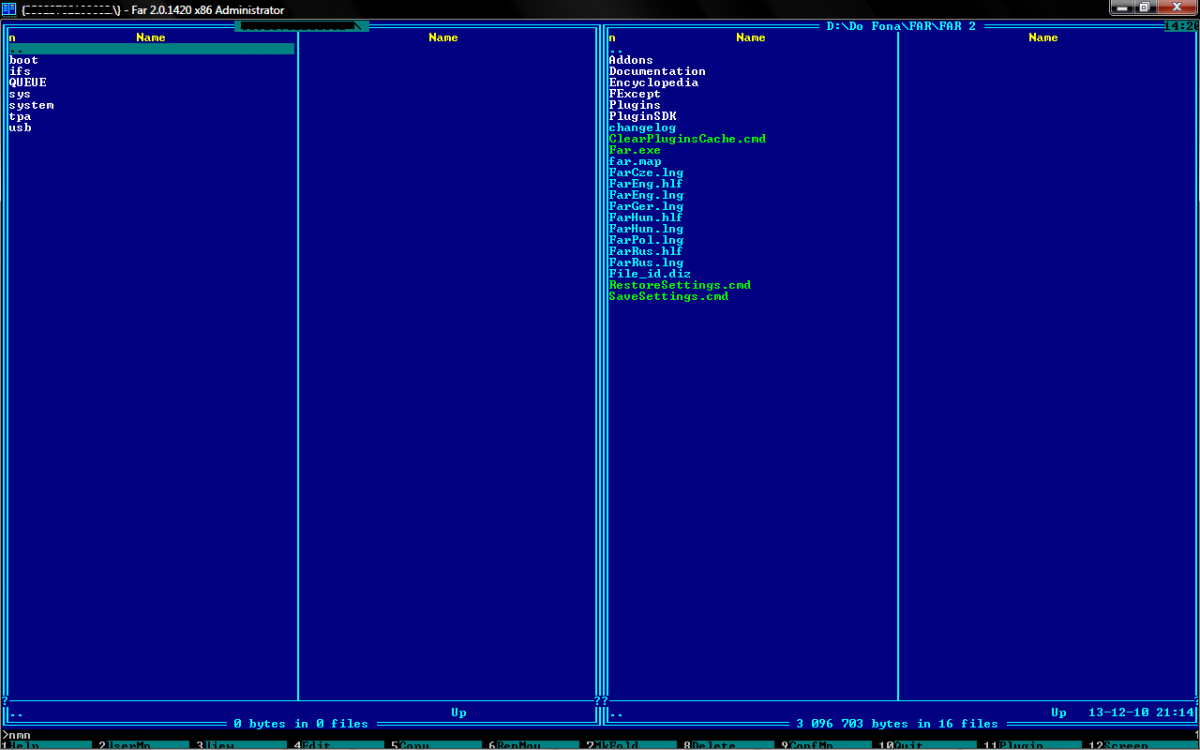Select the highlighted parent directory entry in left panel

[151, 48]
